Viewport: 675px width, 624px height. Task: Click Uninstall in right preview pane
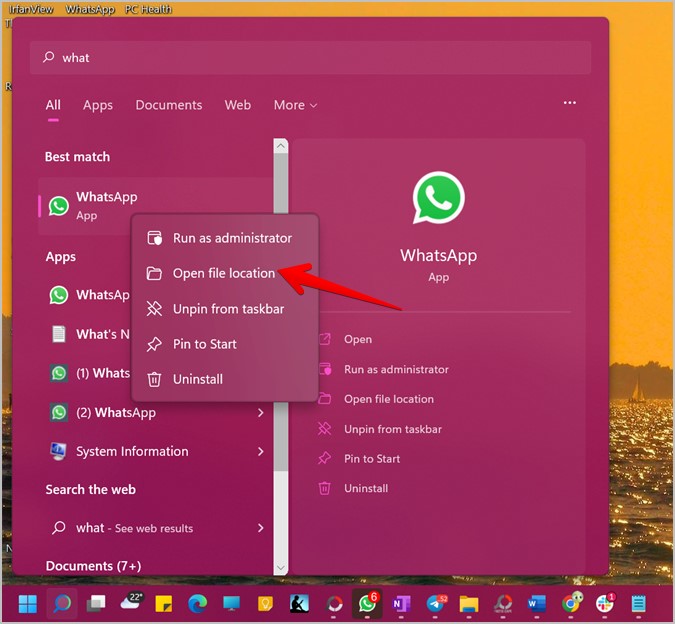pyautogui.click(x=366, y=488)
